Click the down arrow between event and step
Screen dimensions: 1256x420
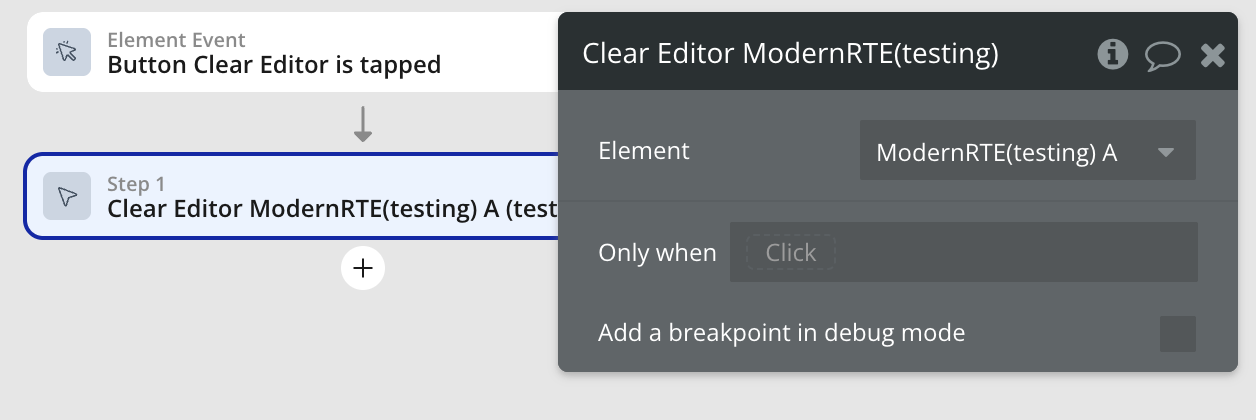pyautogui.click(x=363, y=123)
